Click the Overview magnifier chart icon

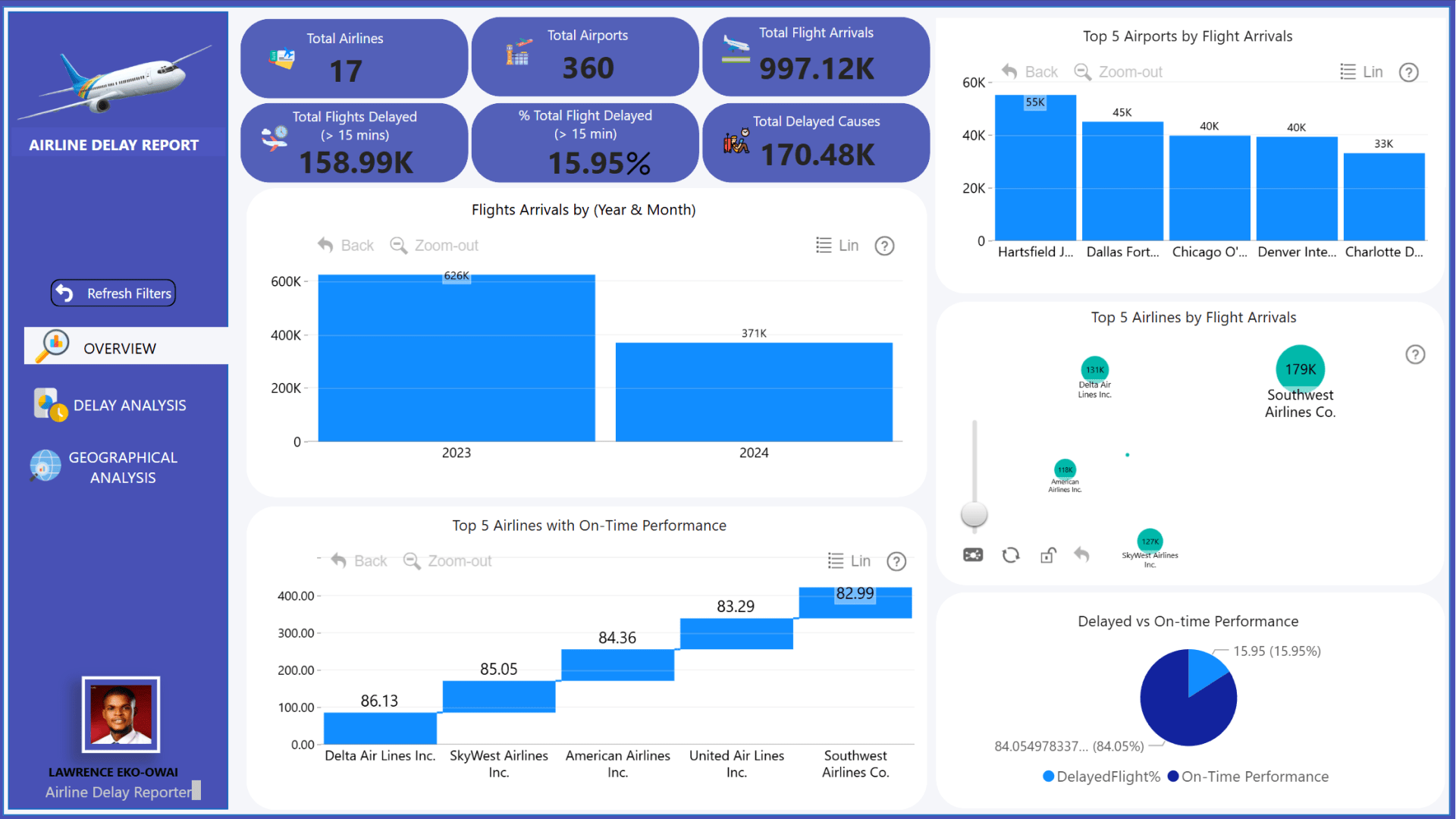(x=54, y=347)
